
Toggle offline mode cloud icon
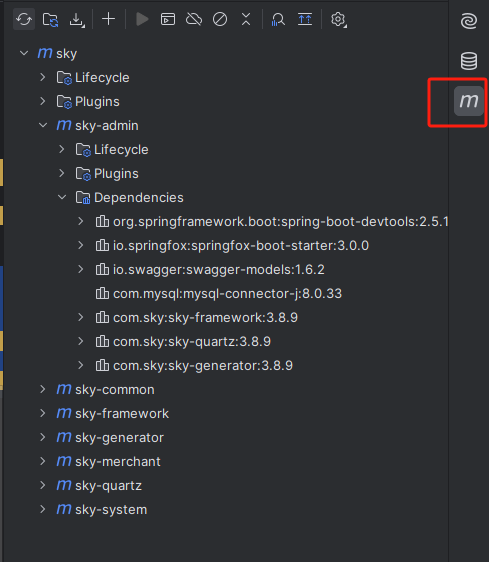tap(194, 19)
